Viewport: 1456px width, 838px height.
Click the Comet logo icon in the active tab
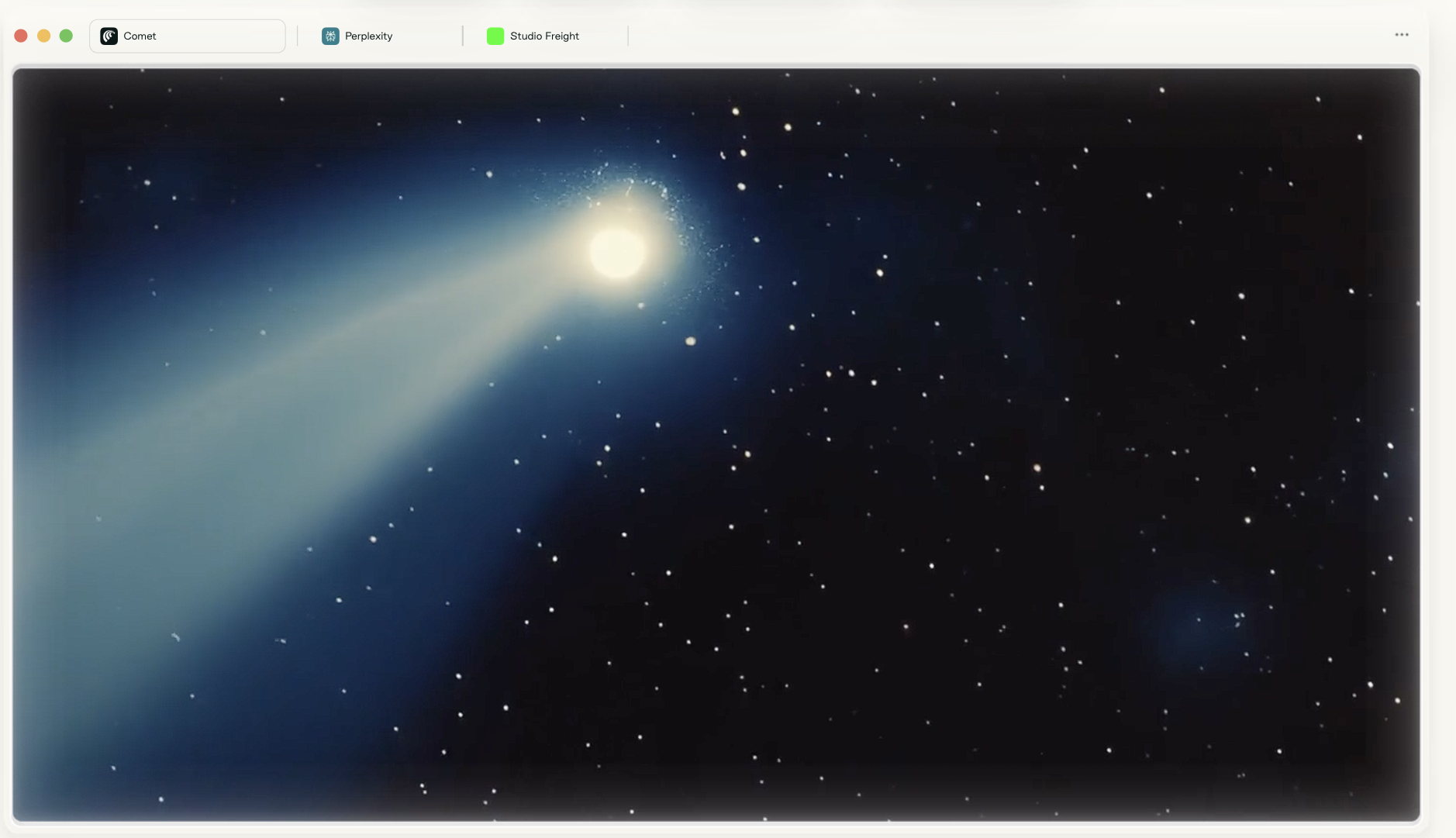109,36
